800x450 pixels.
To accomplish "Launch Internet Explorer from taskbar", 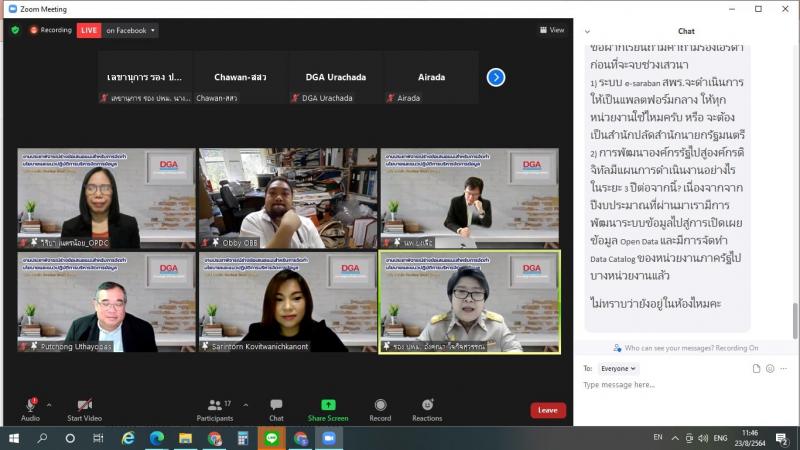I will (x=128, y=438).
